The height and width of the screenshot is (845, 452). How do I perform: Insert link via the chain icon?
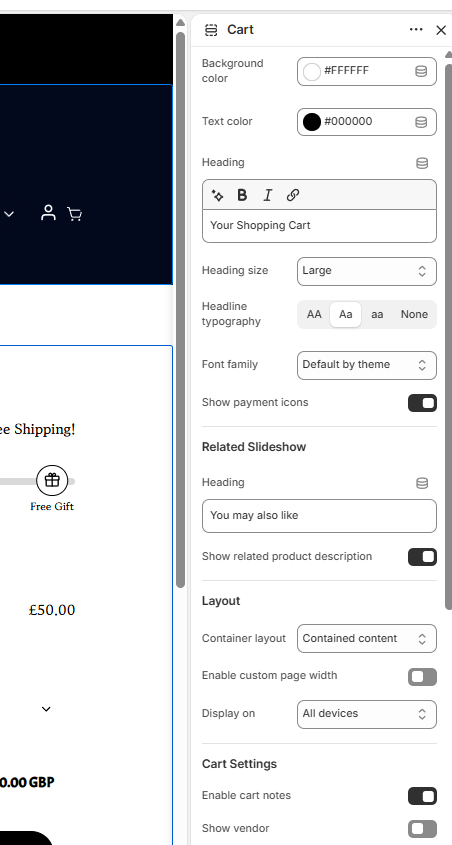point(293,195)
